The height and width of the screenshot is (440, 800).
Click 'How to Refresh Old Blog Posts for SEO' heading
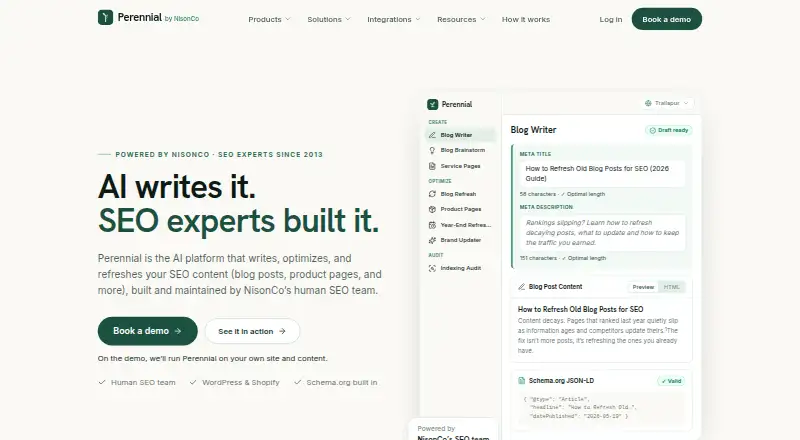click(x=581, y=309)
